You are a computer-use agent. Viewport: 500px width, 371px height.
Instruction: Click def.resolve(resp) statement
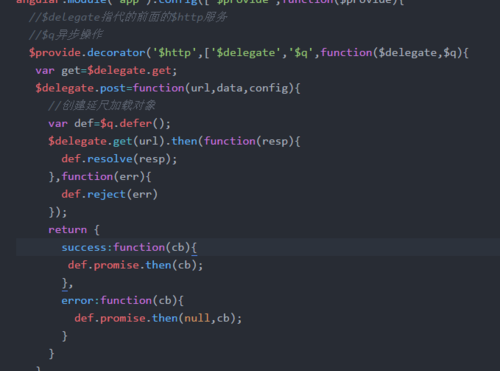(x=119, y=159)
